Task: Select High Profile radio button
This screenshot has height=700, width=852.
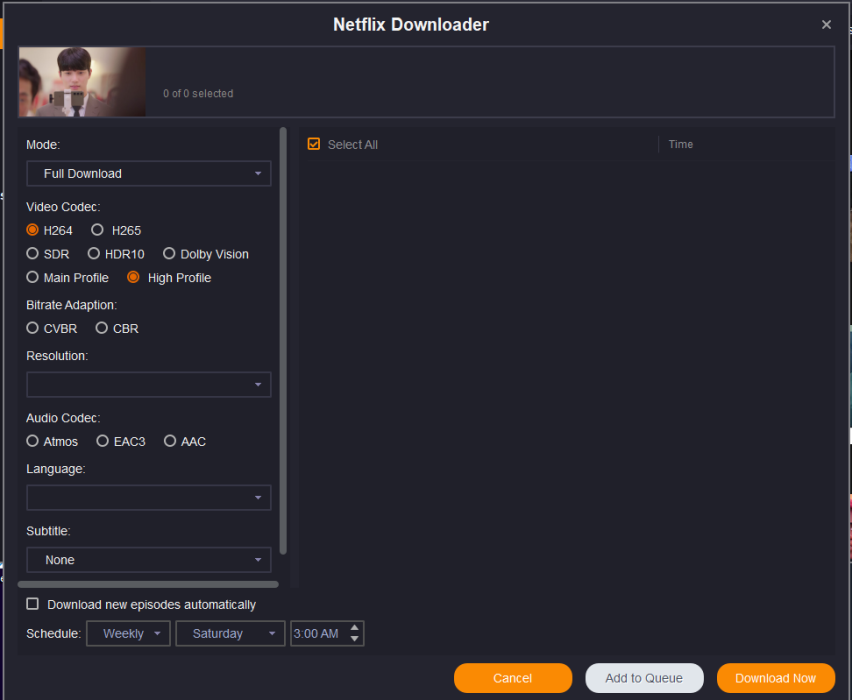Action: (133, 278)
